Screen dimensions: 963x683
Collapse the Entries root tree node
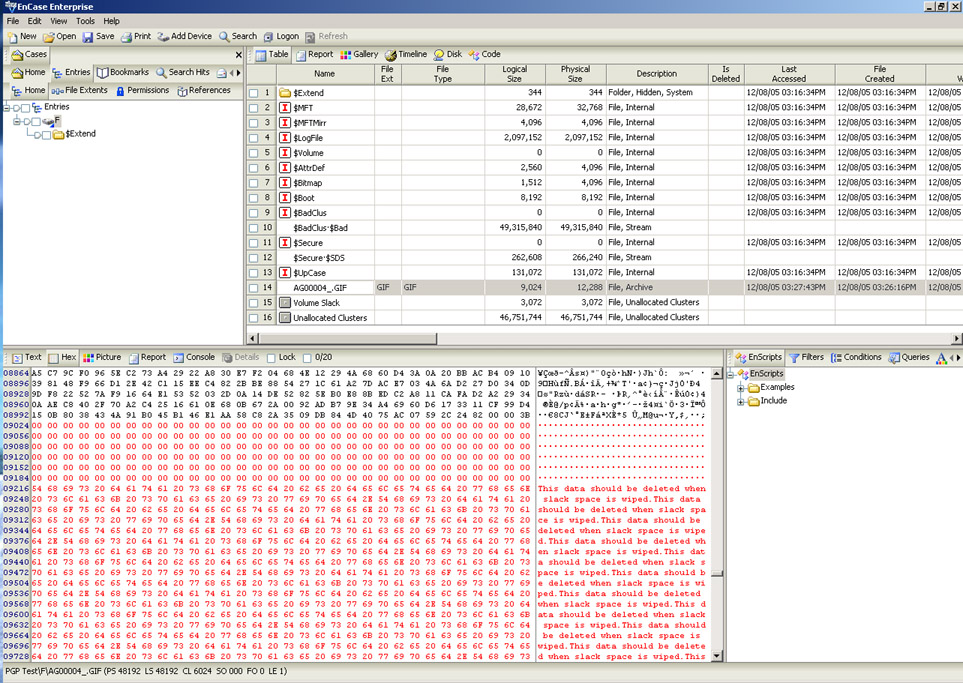tap(7, 108)
